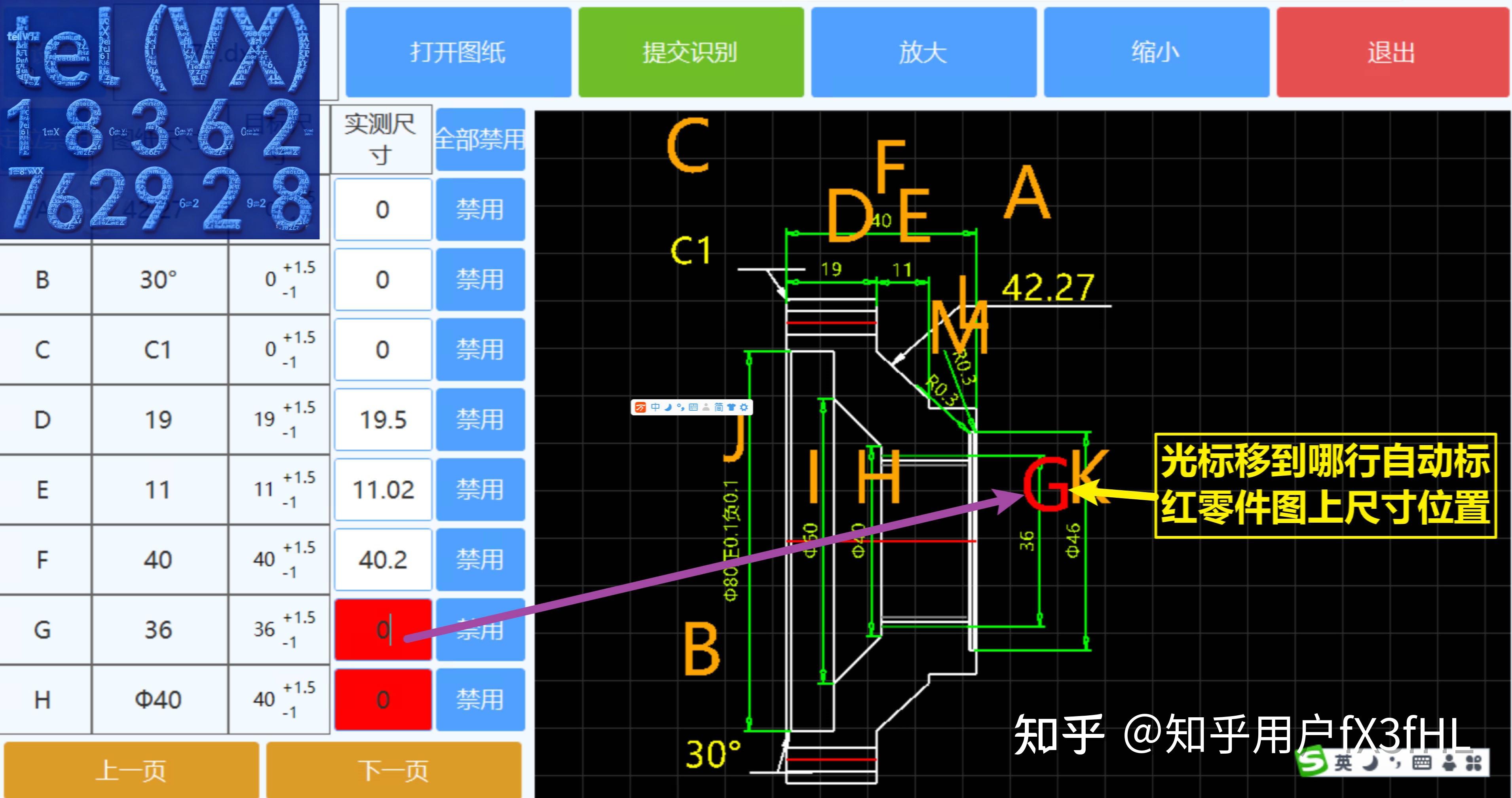Toggle 简 simplified Chinese on floating IME bar
The height and width of the screenshot is (798, 1512).
click(719, 407)
